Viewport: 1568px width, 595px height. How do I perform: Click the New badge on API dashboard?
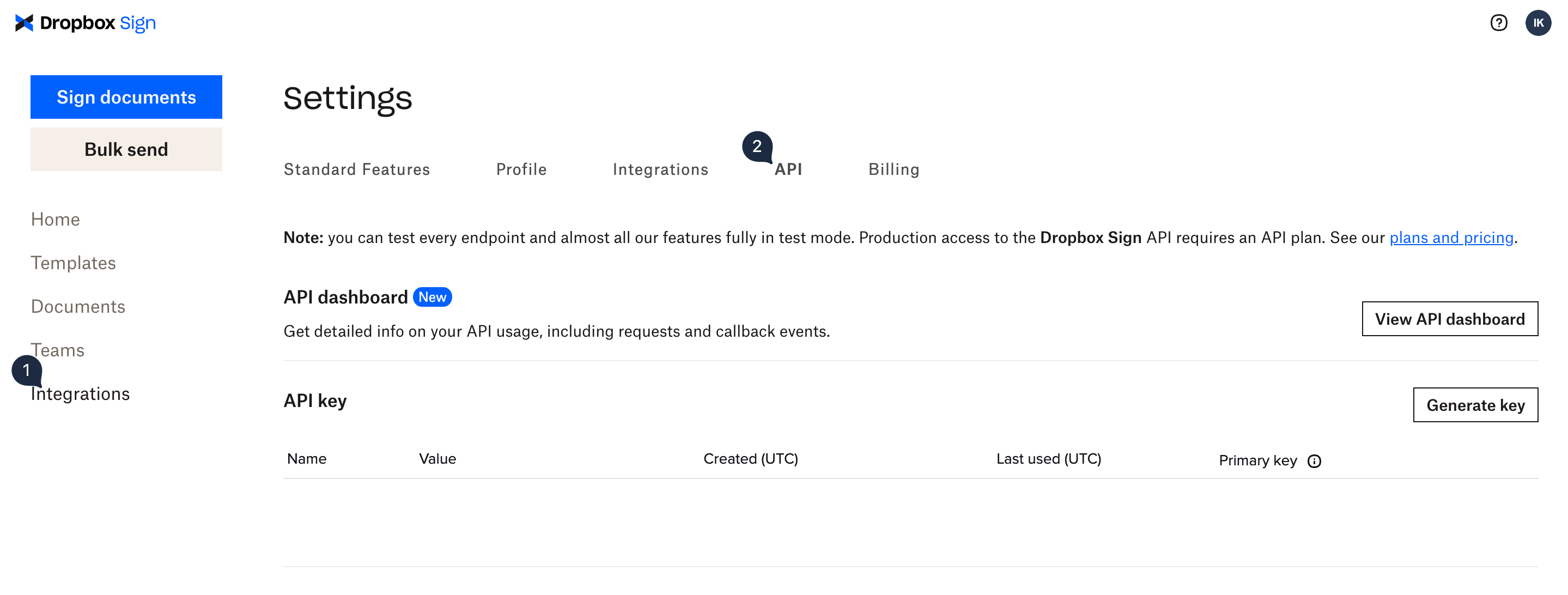(432, 296)
